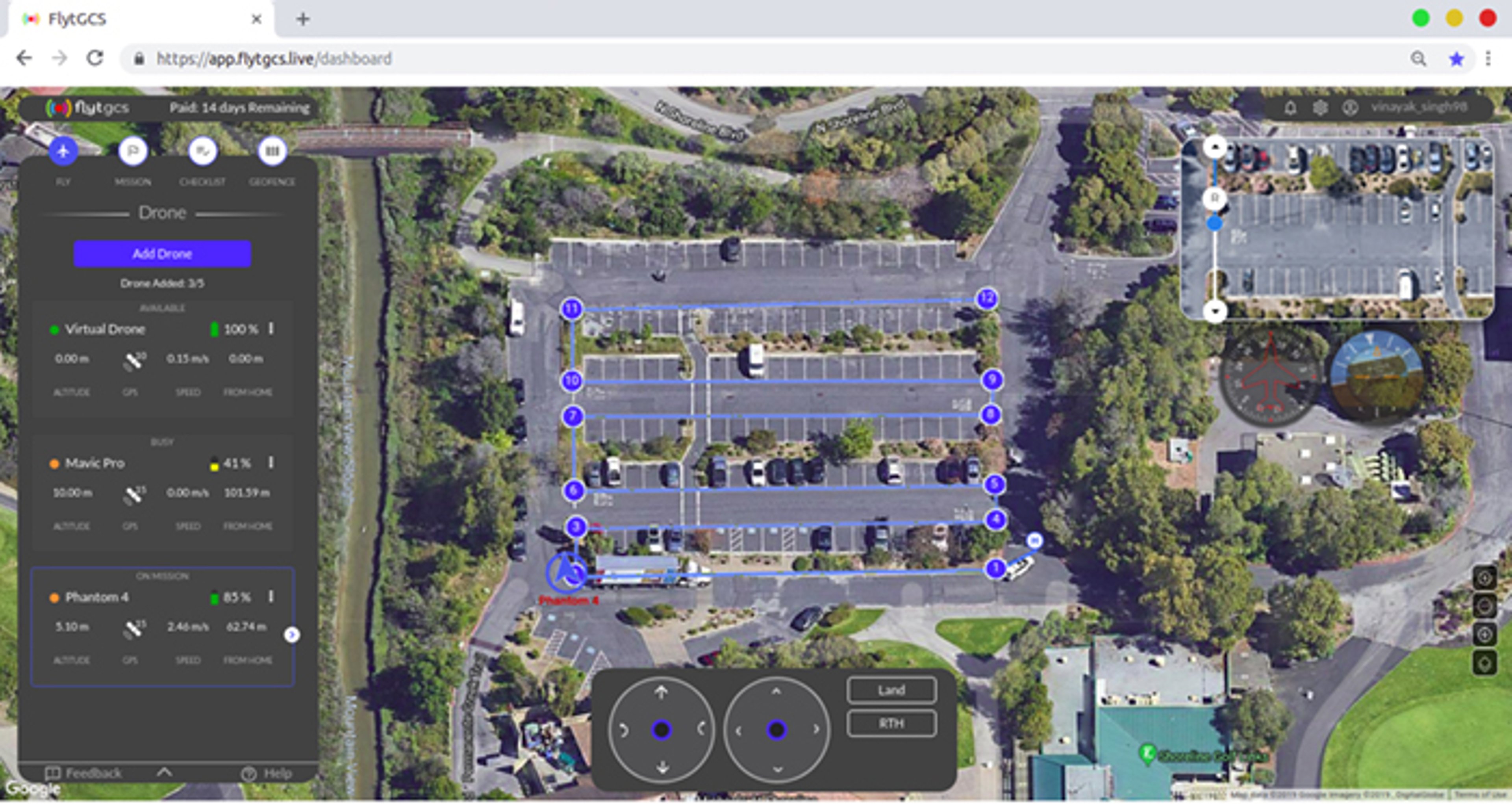Viewport: 1512px width, 804px height.
Task: Click left joystick up arrow
Action: [661, 693]
